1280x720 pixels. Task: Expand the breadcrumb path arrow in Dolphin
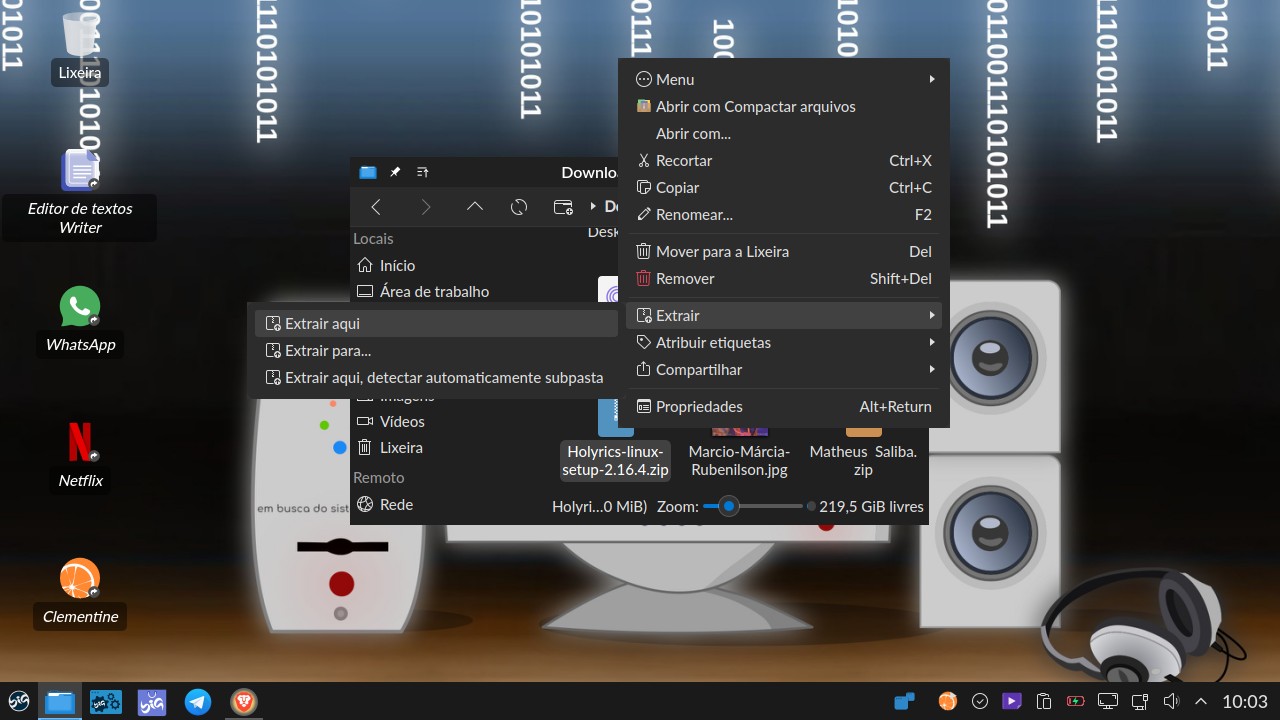pos(593,207)
